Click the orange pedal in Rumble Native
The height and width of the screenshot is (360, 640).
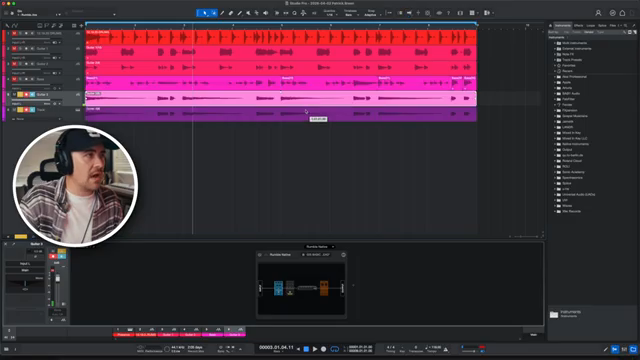[324, 288]
